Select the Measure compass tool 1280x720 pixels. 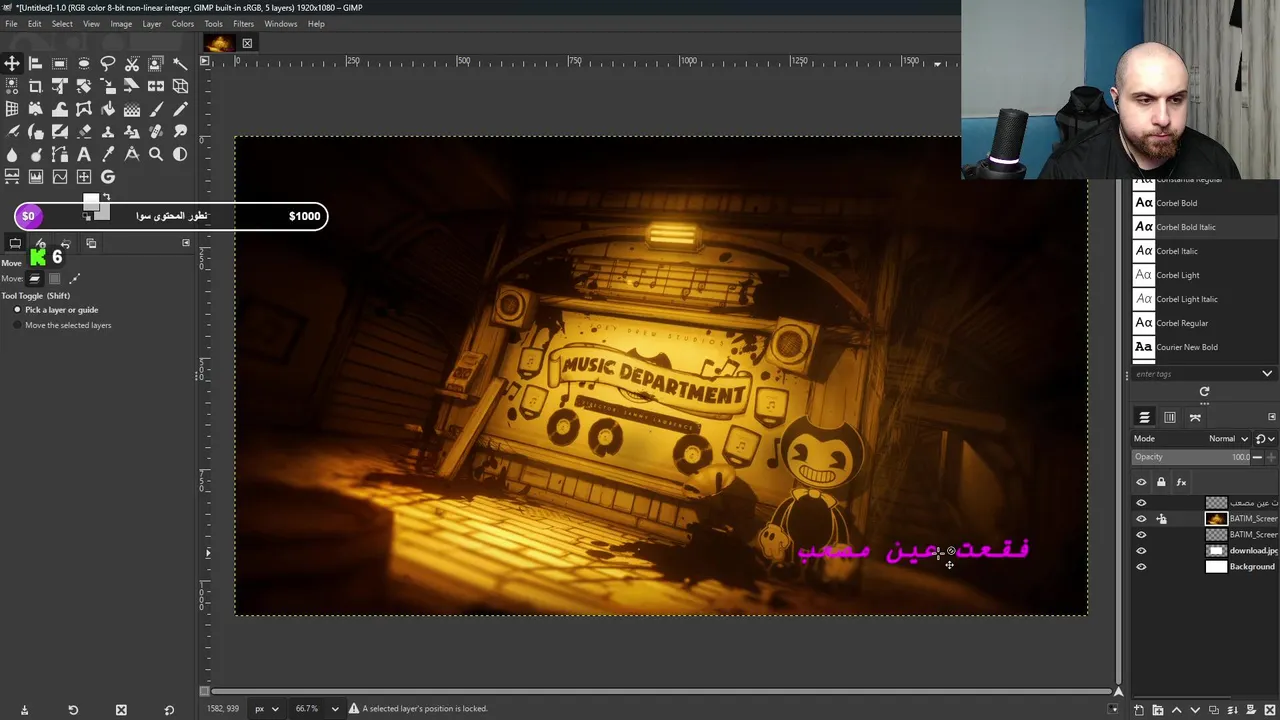click(x=132, y=154)
